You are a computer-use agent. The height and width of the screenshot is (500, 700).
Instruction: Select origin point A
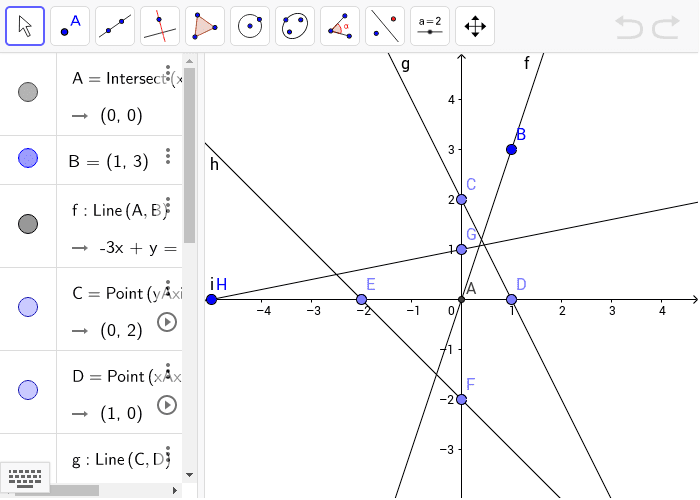pos(462,300)
